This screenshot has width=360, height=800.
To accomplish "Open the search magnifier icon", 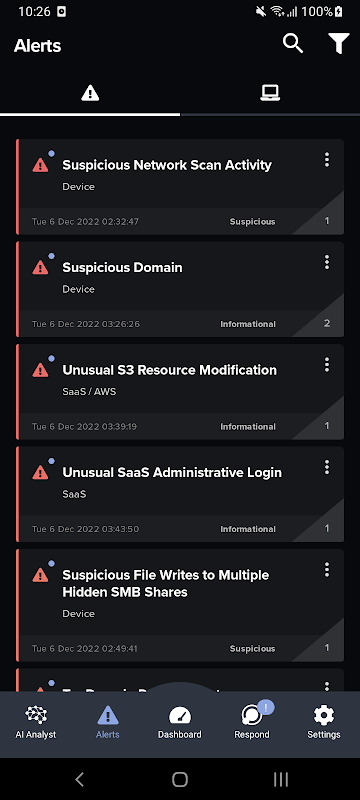I will pyautogui.click(x=293, y=44).
